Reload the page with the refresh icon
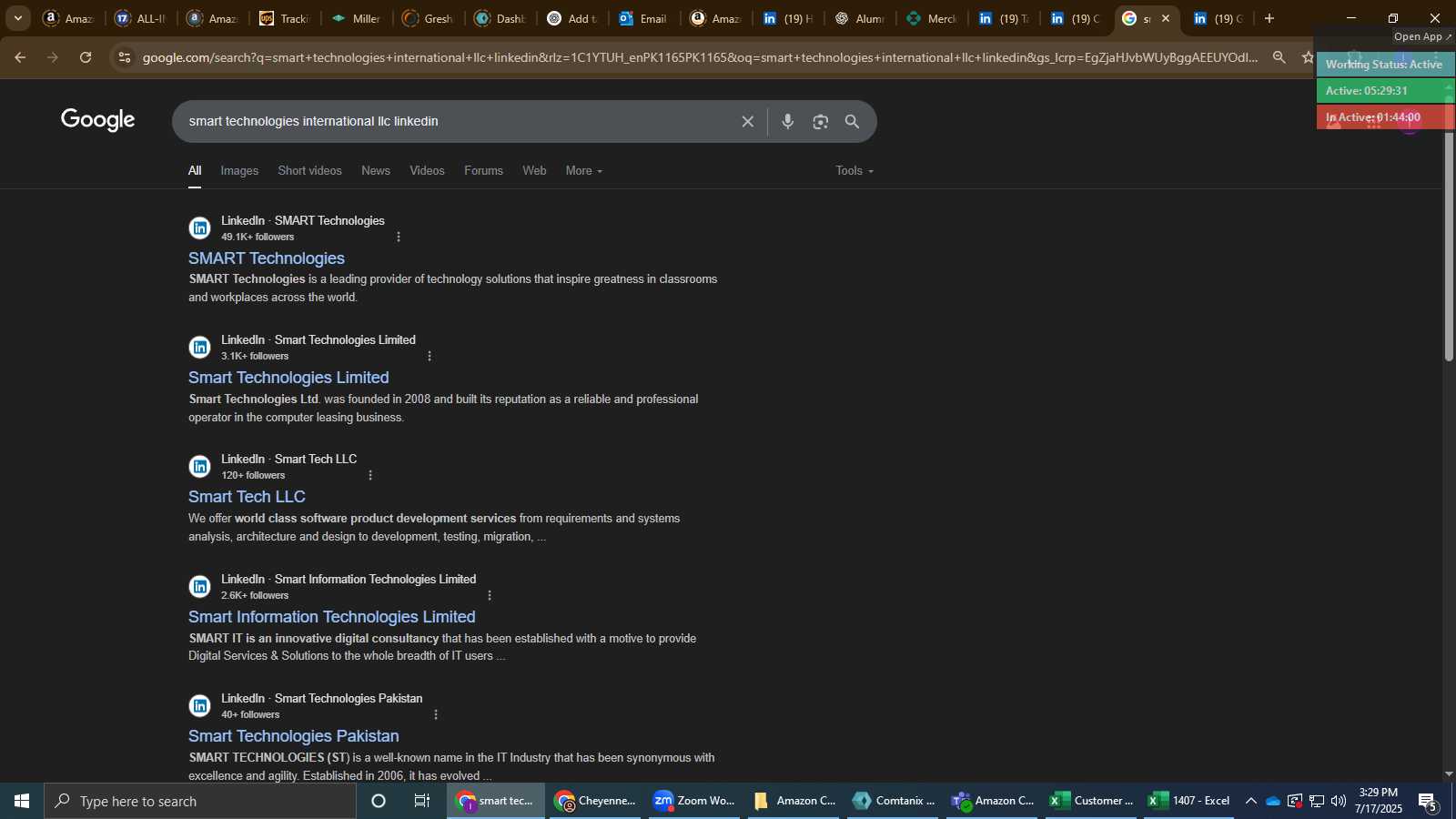1456x819 pixels. pos(86,57)
